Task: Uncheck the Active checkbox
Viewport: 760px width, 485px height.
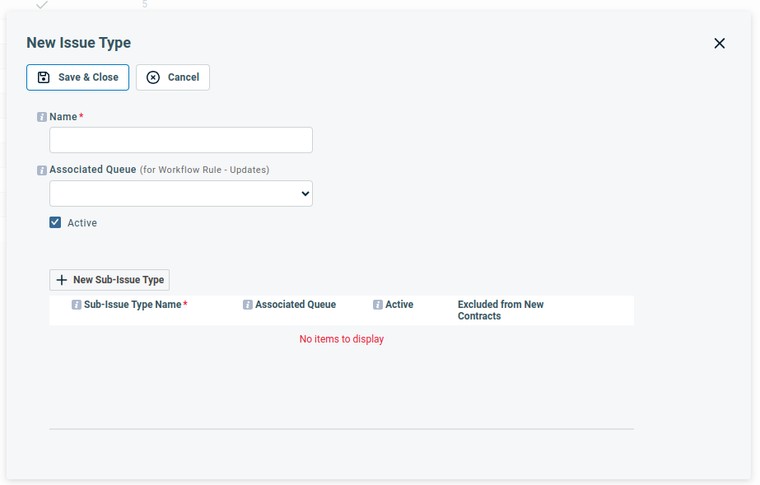Action: pyautogui.click(x=56, y=223)
